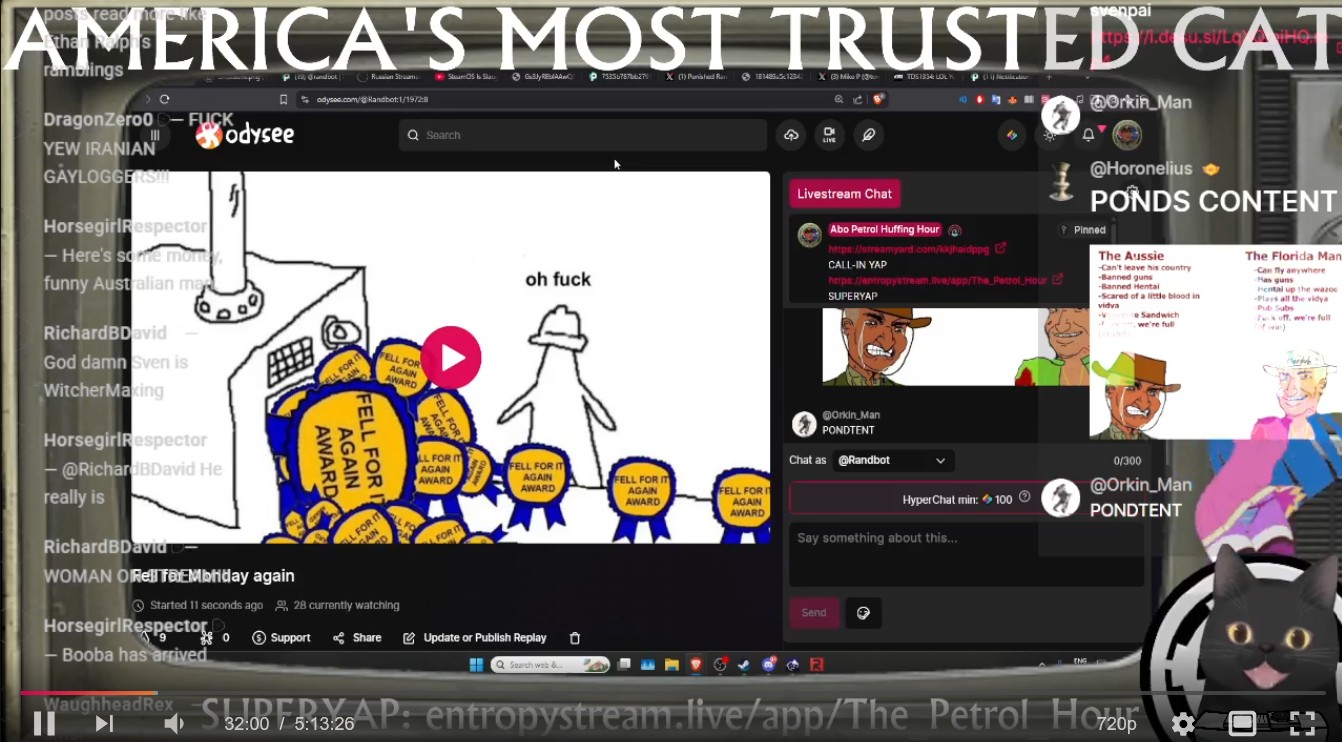
Task: Seek using the video progress bar
Action: 671,692
